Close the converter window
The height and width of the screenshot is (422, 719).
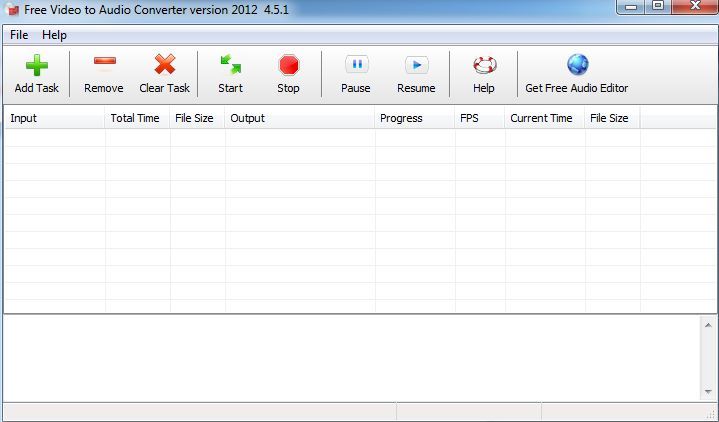point(695,6)
